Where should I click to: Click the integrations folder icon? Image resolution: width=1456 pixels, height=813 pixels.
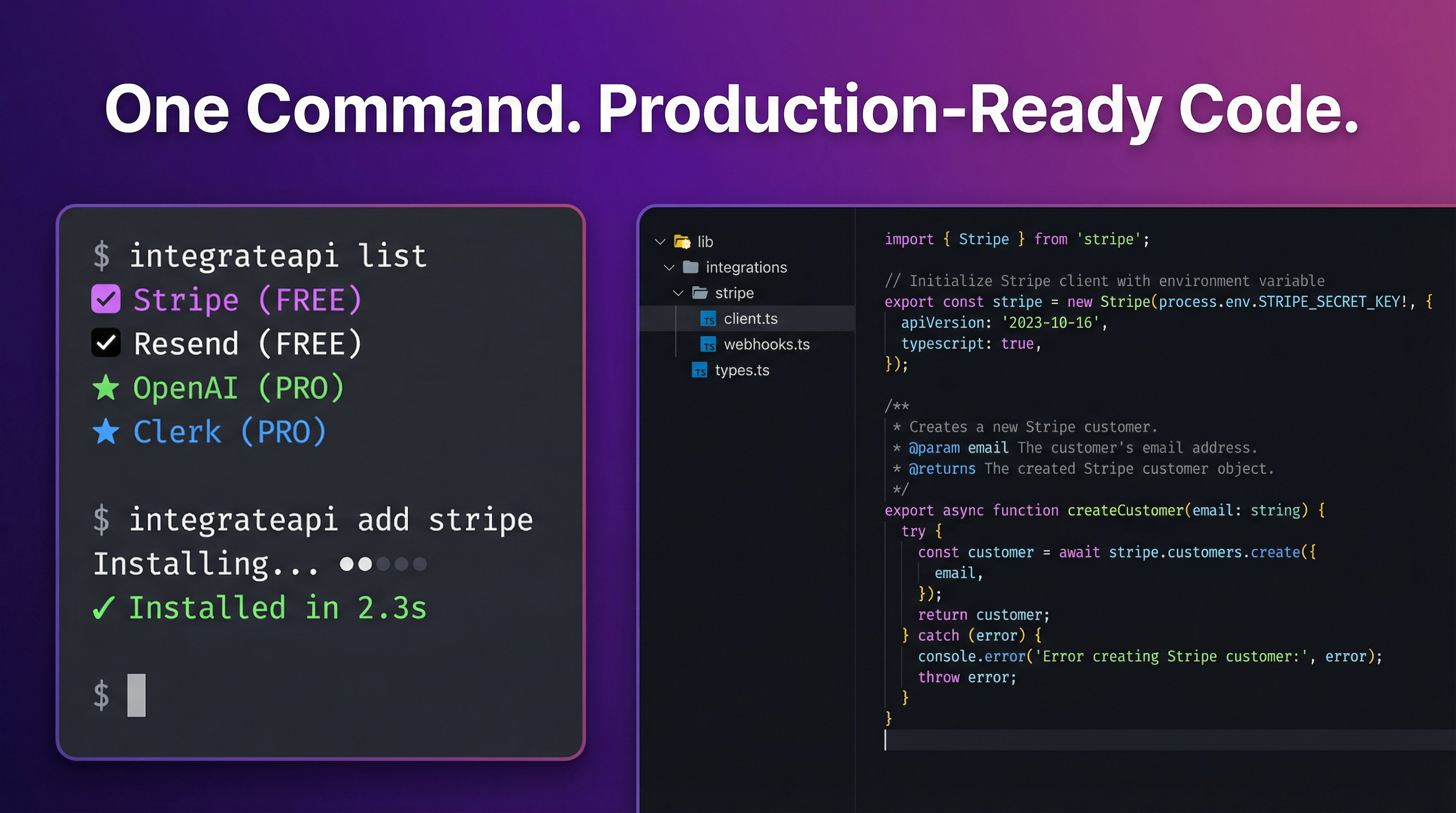tap(690, 267)
